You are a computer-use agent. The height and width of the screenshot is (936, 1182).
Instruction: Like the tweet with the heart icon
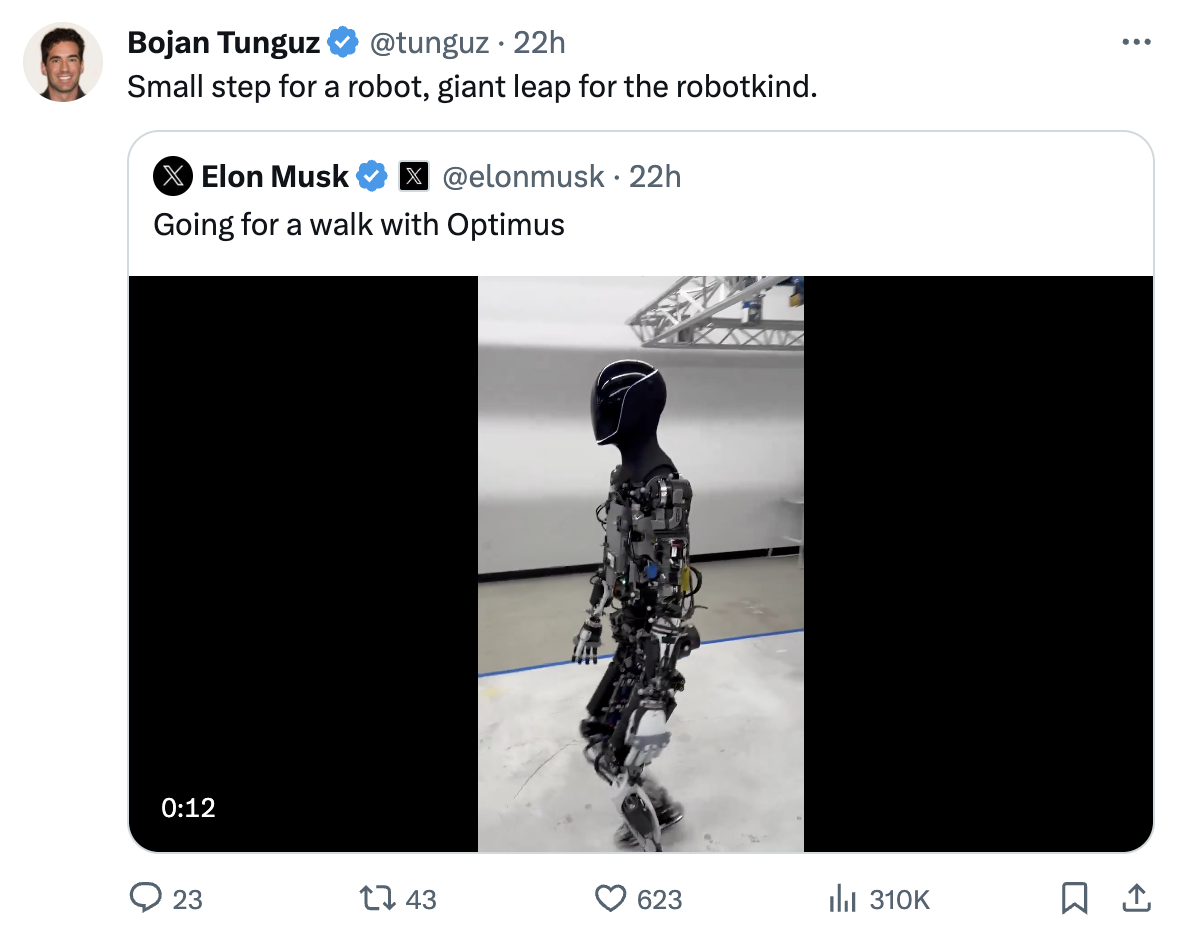610,899
